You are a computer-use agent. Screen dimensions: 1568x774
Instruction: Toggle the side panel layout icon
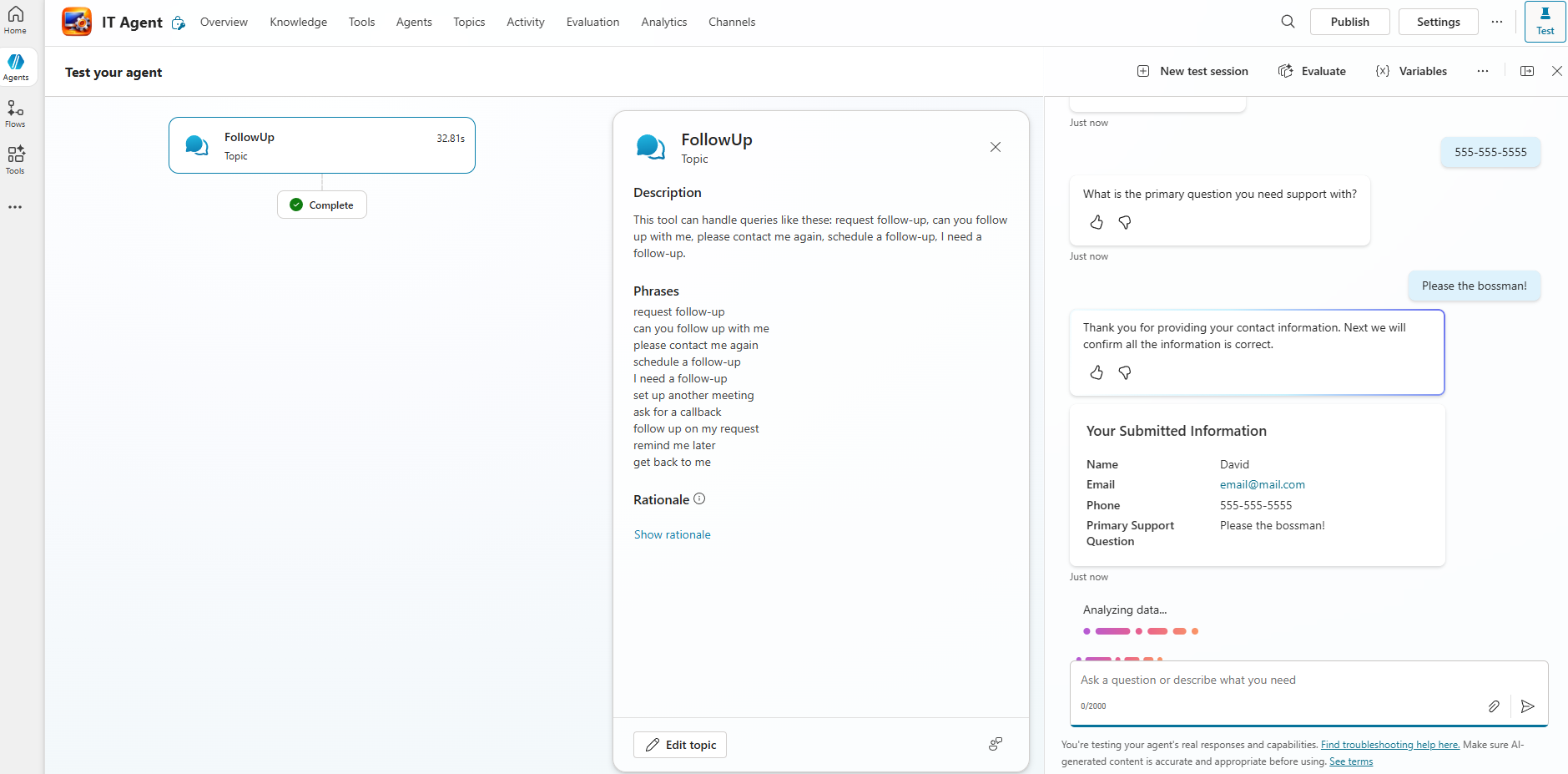[x=1527, y=71]
